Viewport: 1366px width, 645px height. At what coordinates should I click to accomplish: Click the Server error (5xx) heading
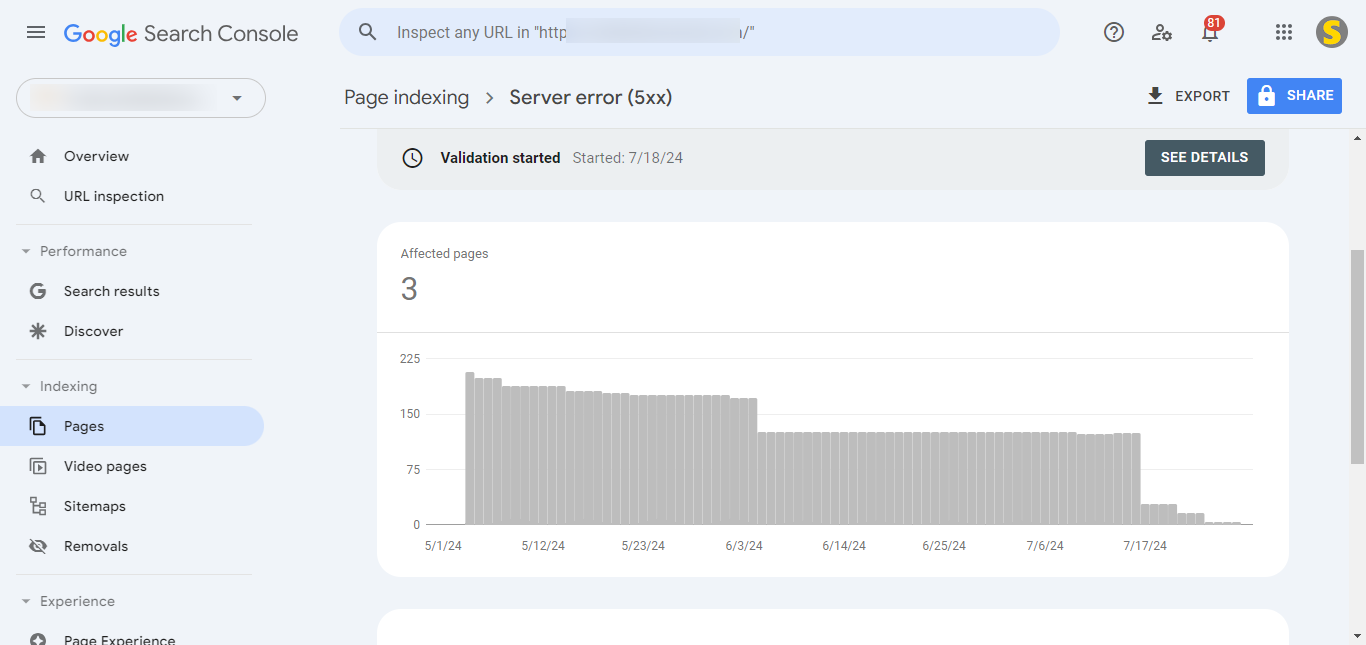coord(591,97)
